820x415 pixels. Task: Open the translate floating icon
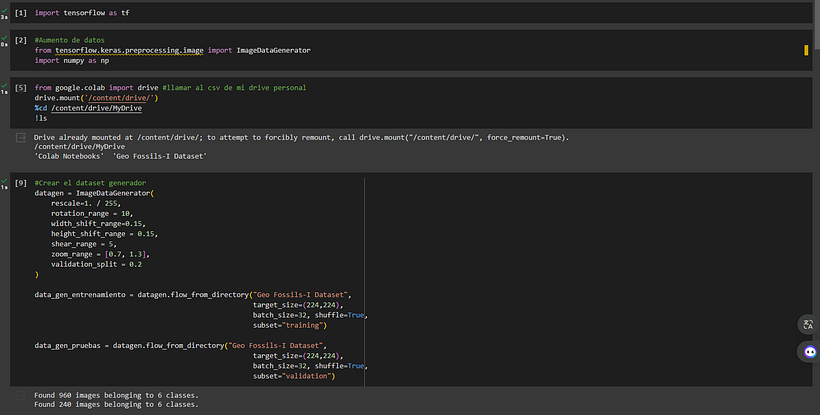pyautogui.click(x=808, y=325)
